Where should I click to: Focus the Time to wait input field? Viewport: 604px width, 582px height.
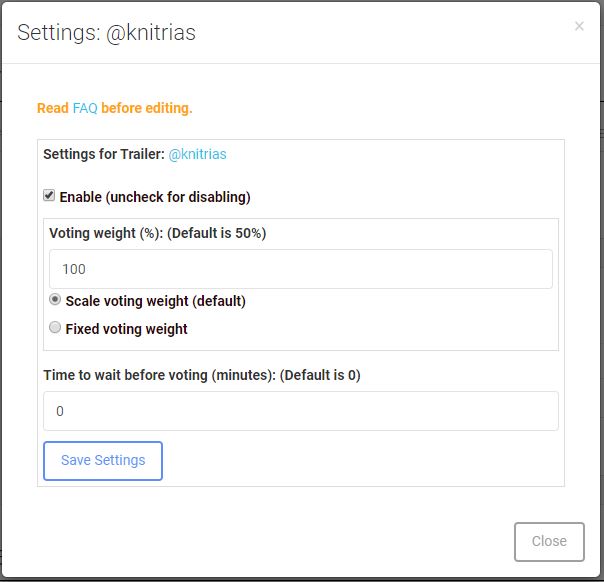(x=300, y=411)
